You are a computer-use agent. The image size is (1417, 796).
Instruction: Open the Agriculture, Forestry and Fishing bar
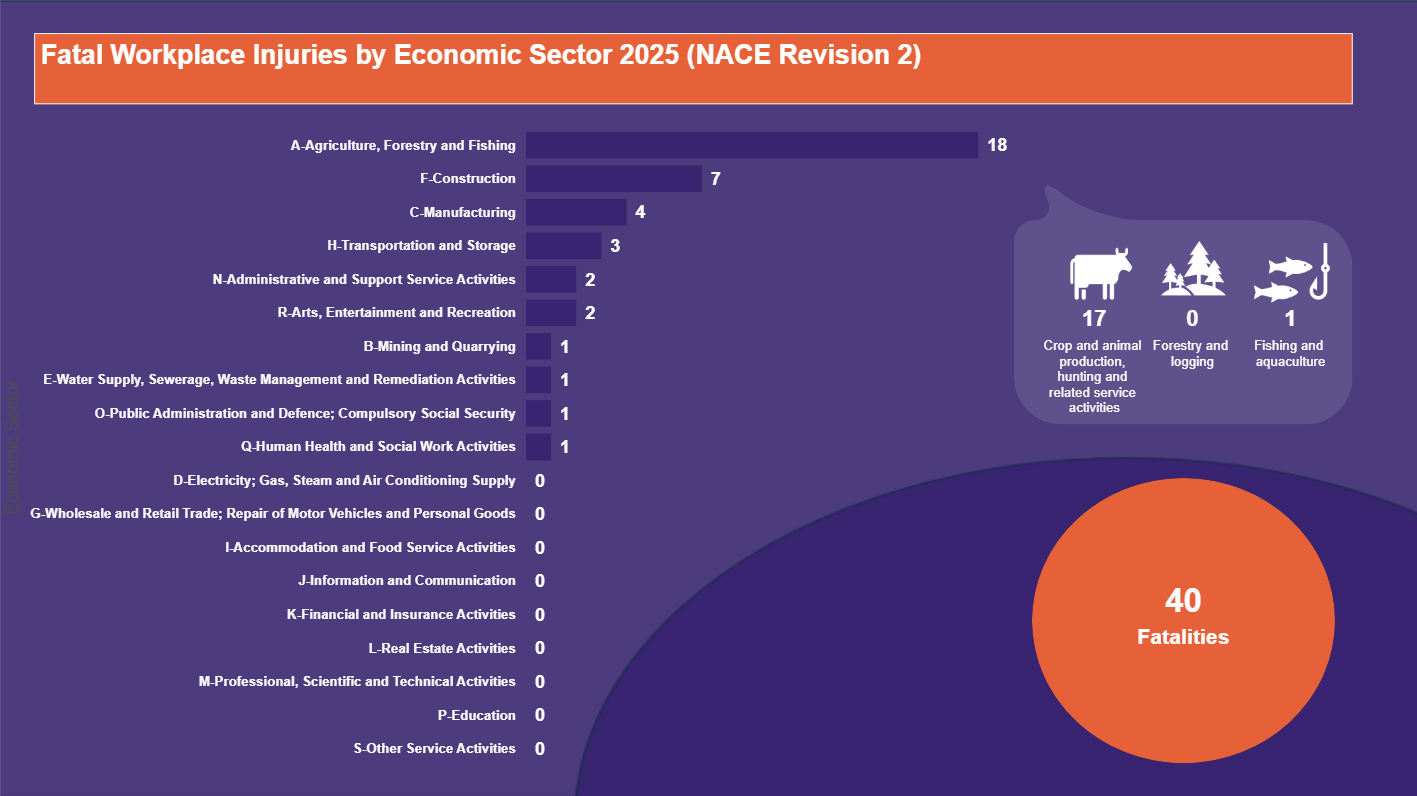point(750,145)
